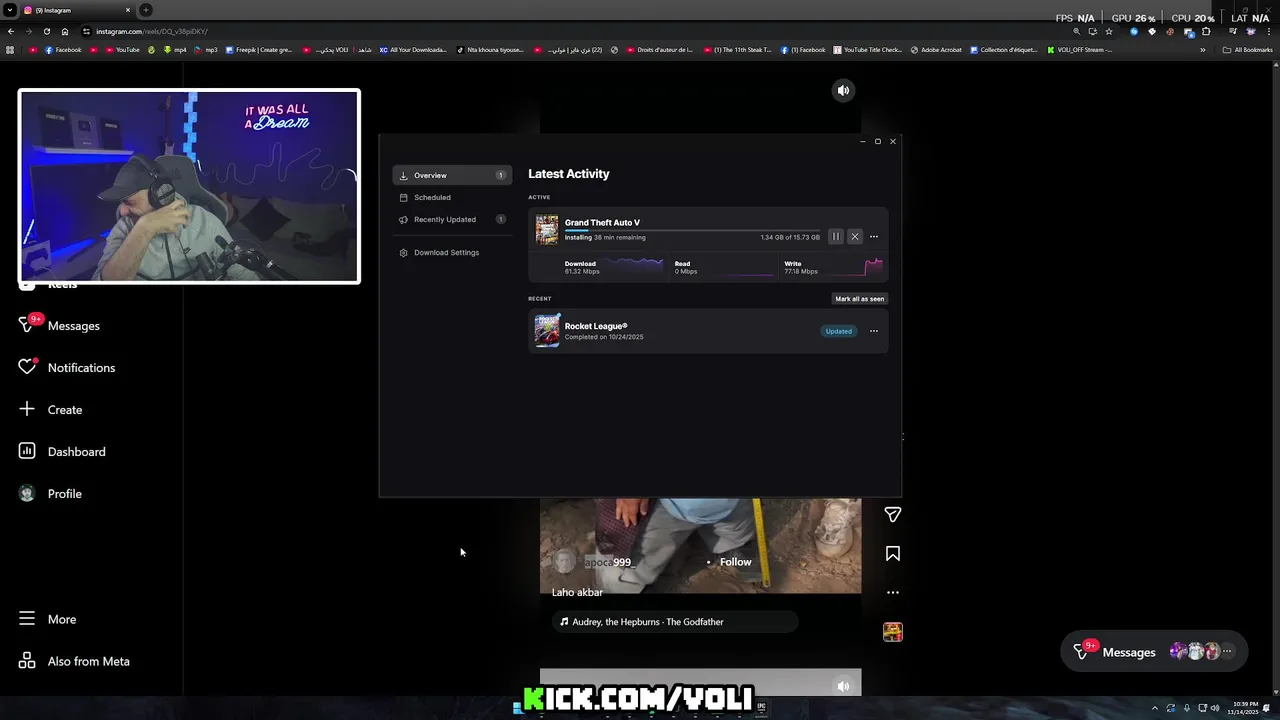Open the Freepik bookmark
Viewport: 1280px width, 720px height.
tap(259, 50)
